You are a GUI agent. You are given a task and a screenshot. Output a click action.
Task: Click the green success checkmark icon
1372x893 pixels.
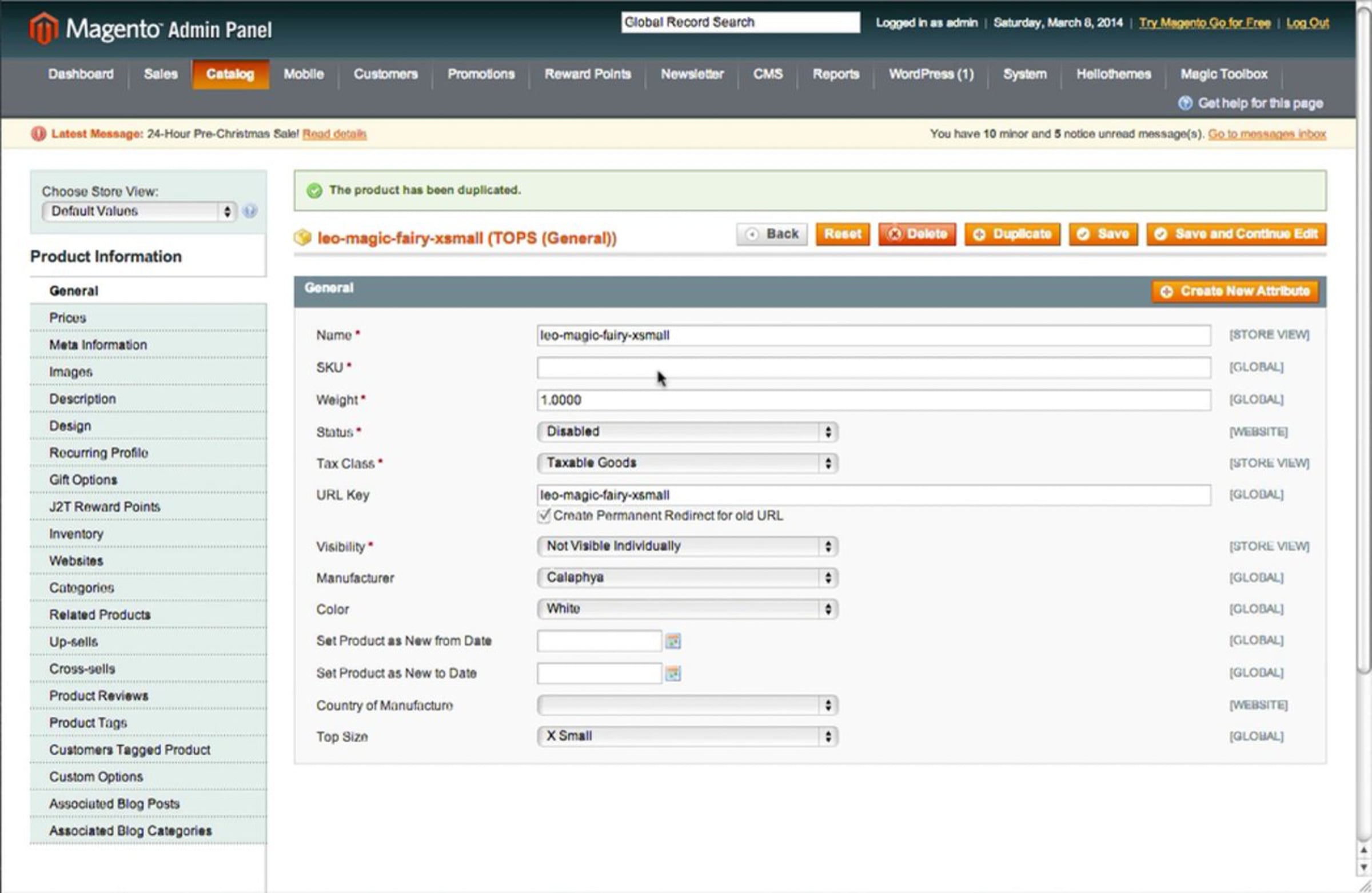(x=314, y=190)
